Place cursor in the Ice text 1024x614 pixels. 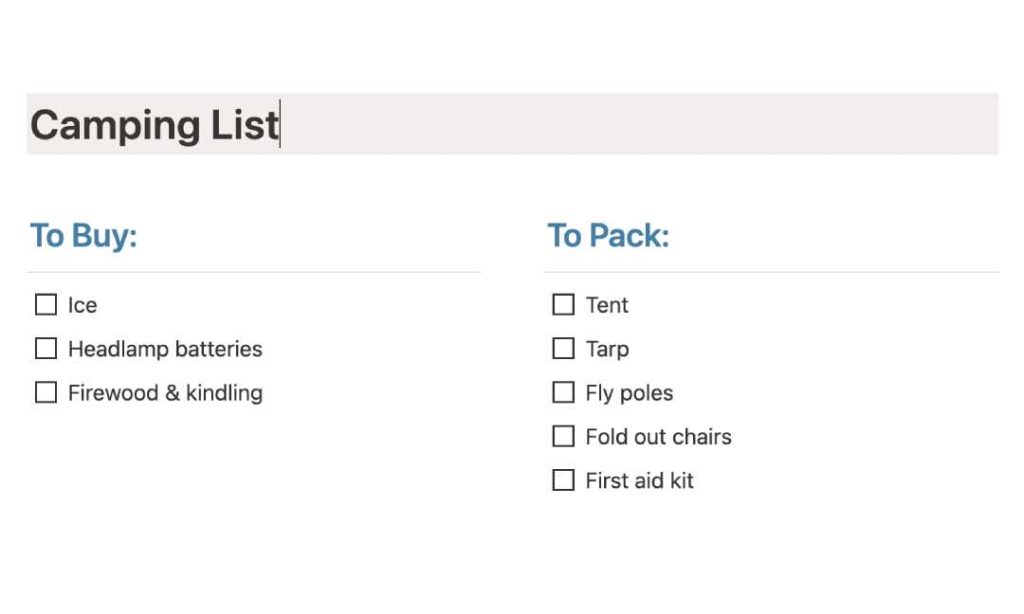point(82,305)
